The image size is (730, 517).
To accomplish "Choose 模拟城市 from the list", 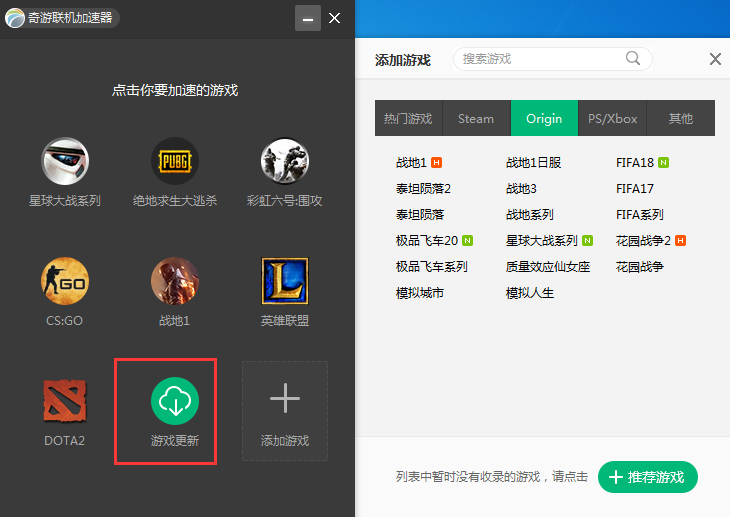I will click(x=420, y=293).
